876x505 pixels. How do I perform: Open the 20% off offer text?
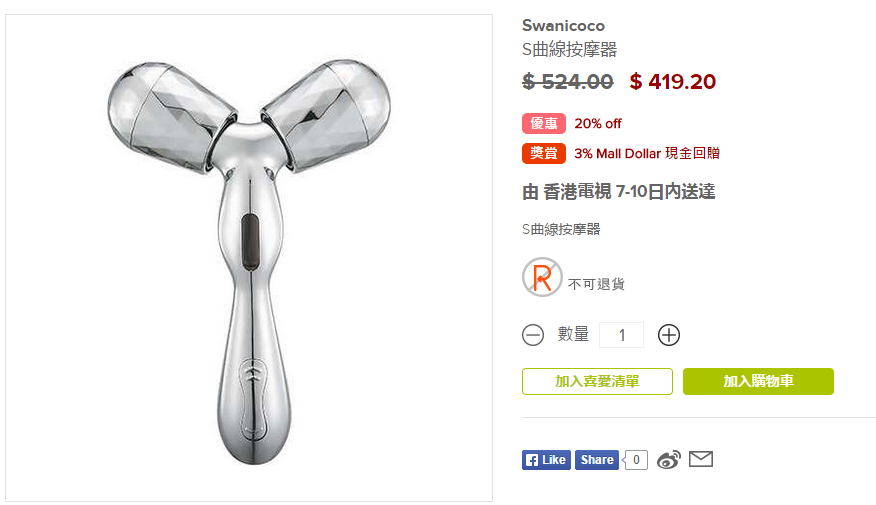click(x=598, y=123)
